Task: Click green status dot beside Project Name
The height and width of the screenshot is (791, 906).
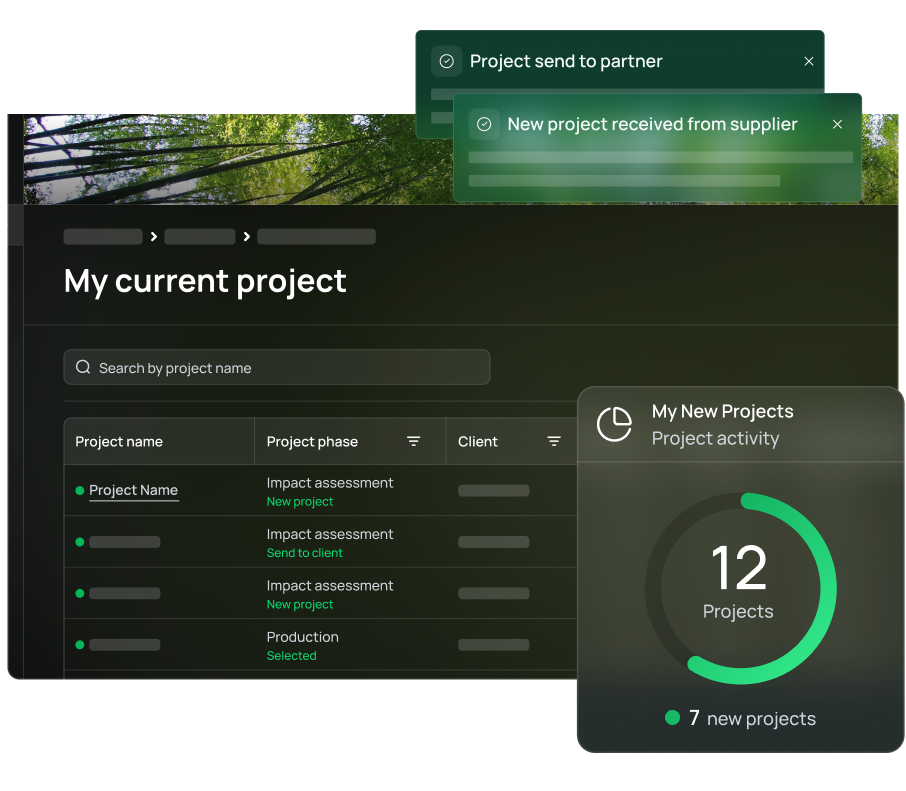Action: (80, 490)
